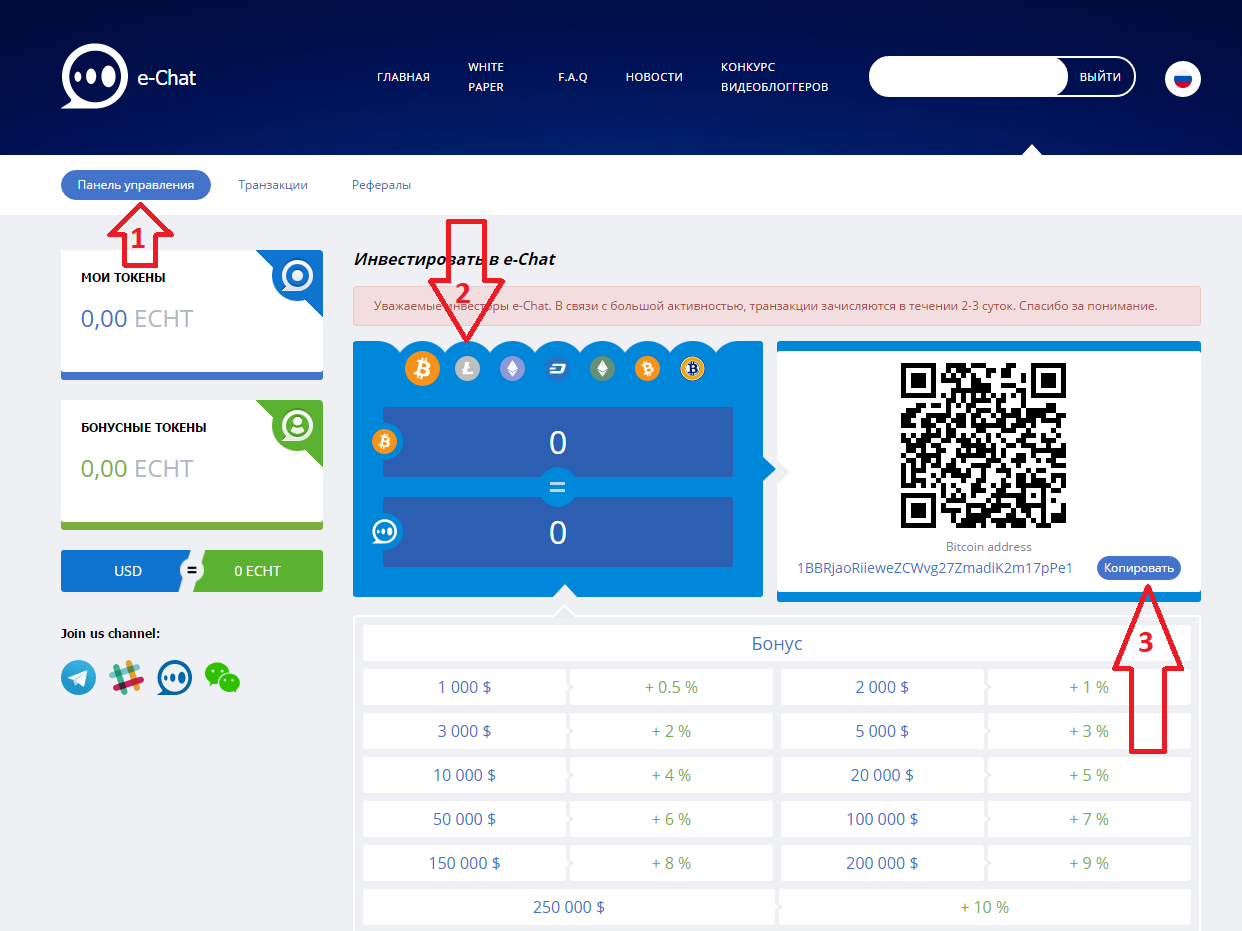
Task: Click the + 6 % bonus cell
Action: [x=671, y=819]
